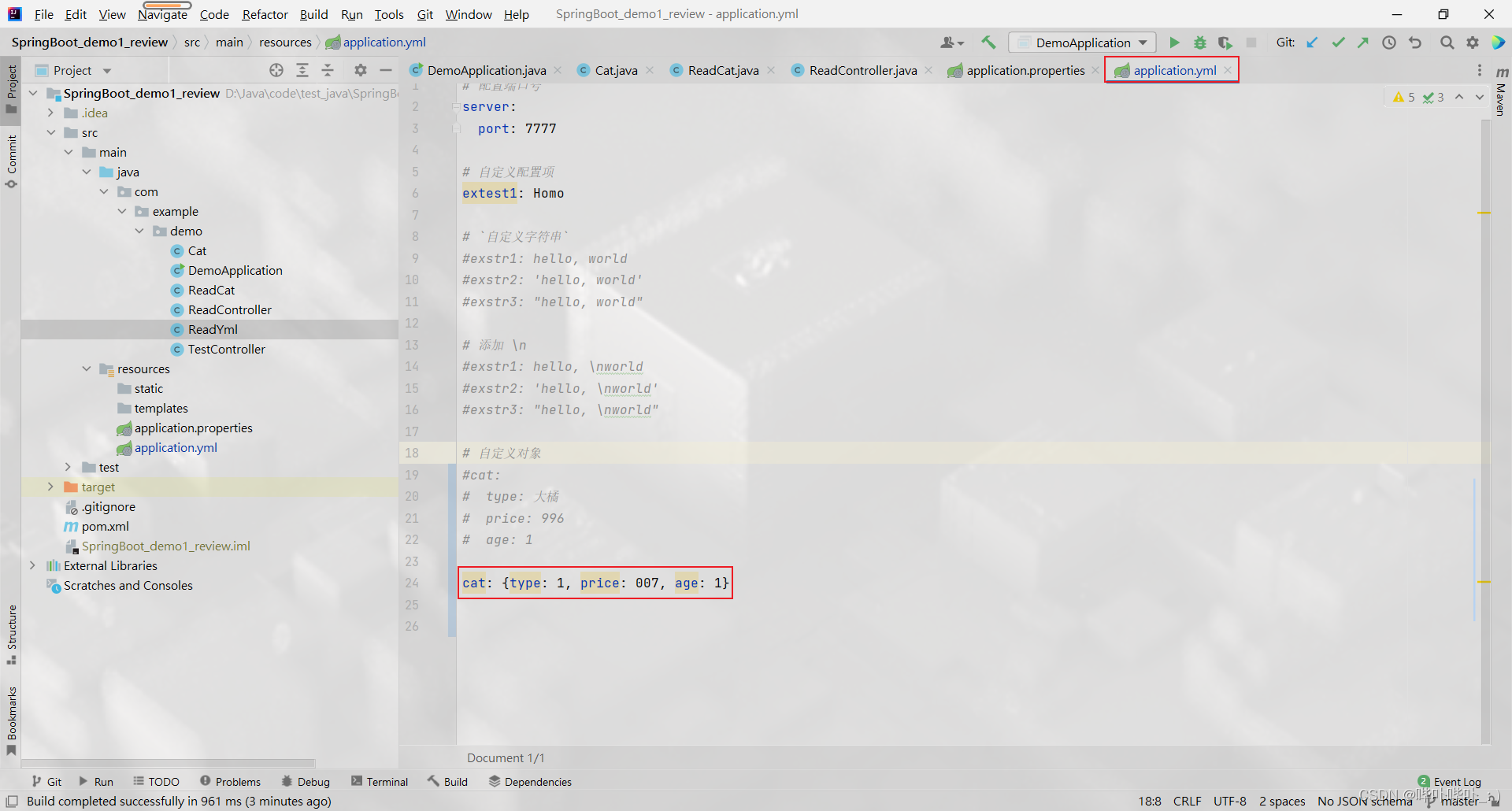1512x811 pixels.
Task: Open the Commit tool window
Action: click(11, 161)
